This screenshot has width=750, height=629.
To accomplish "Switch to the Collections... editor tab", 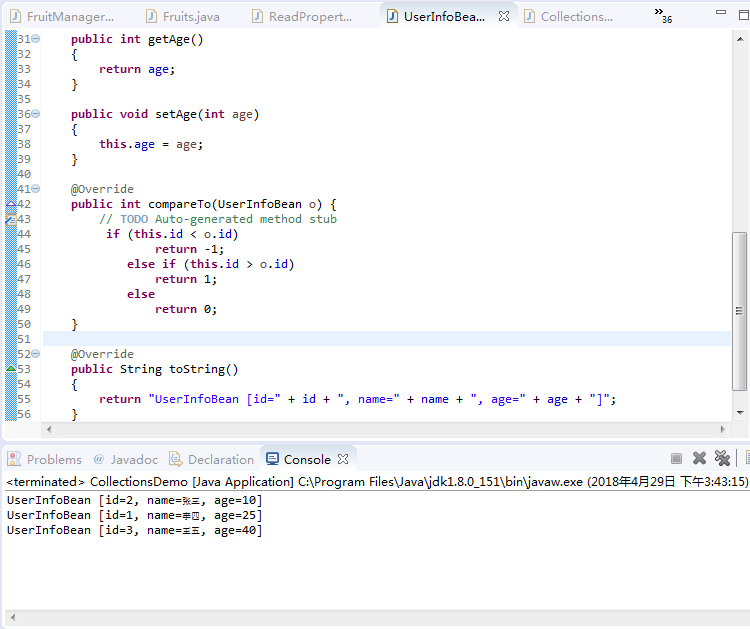I will tap(568, 17).
